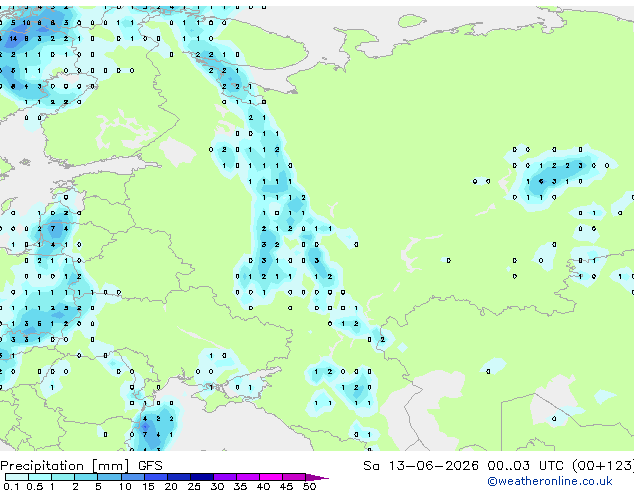The width and height of the screenshot is (634, 490).
Task: Click the '00..03 UTC' time range text
Action: click(525, 465)
